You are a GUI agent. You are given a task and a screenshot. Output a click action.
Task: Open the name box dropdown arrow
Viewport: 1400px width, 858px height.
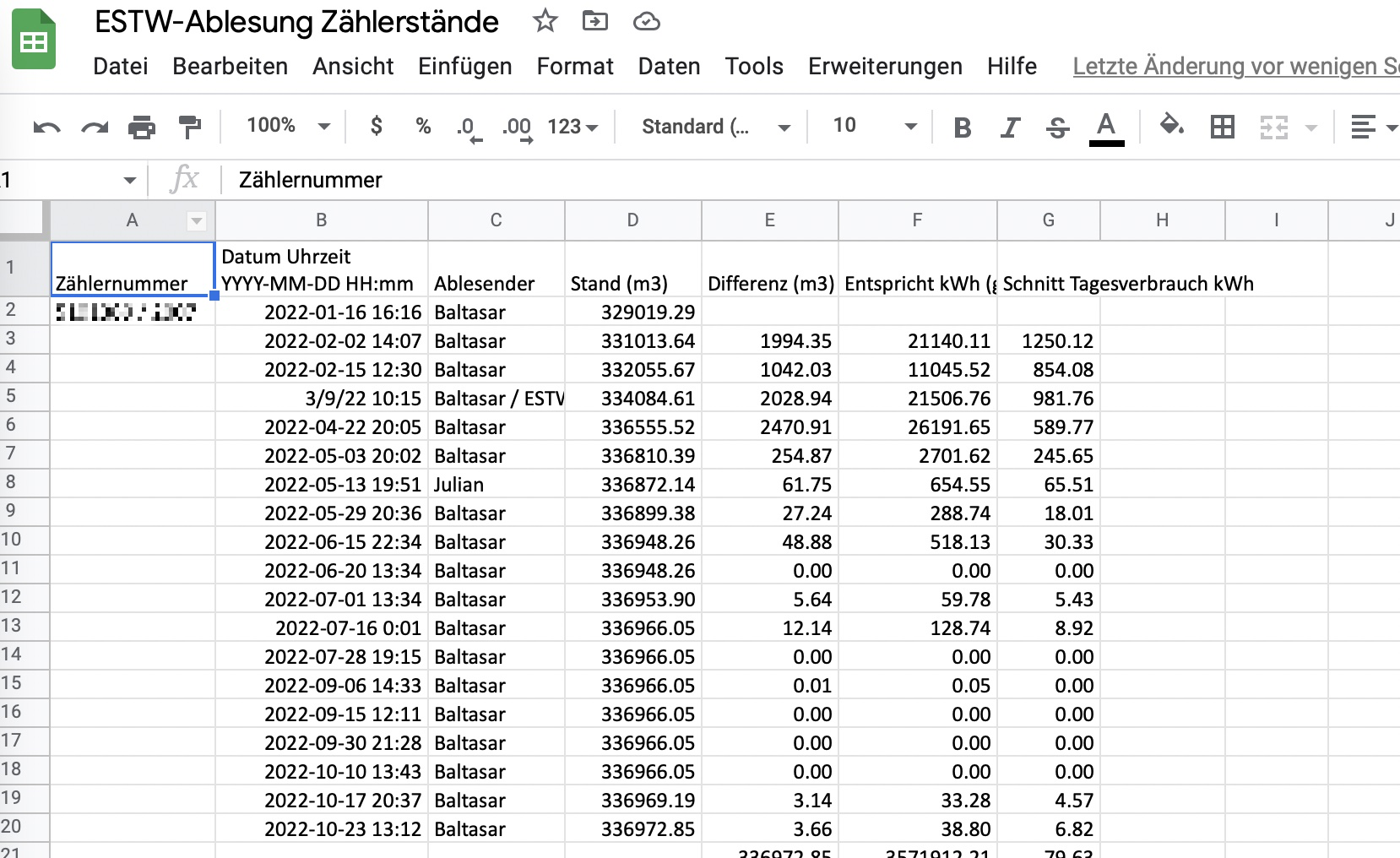pos(129,180)
